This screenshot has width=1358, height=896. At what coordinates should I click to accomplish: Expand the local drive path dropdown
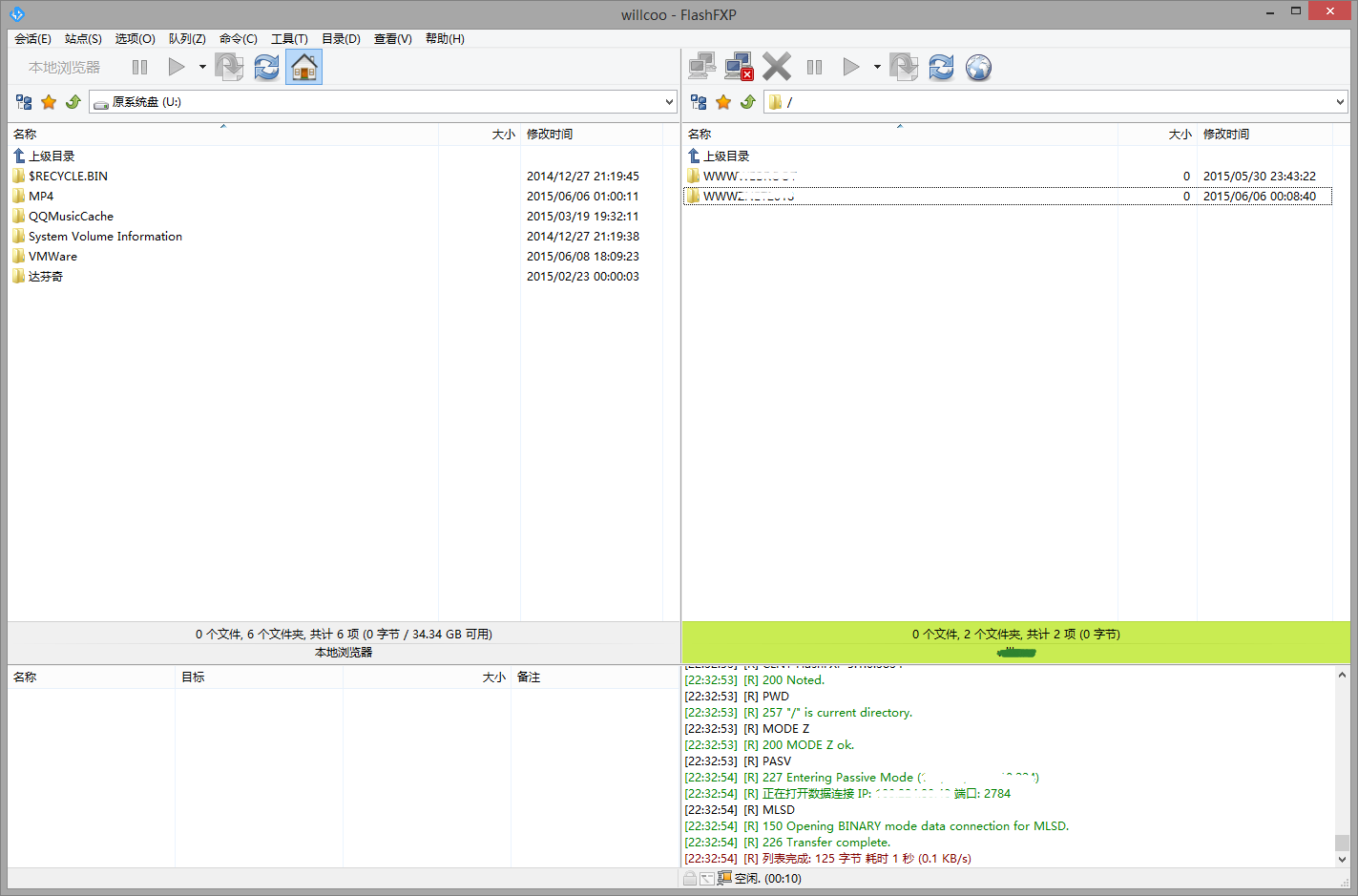coord(669,102)
